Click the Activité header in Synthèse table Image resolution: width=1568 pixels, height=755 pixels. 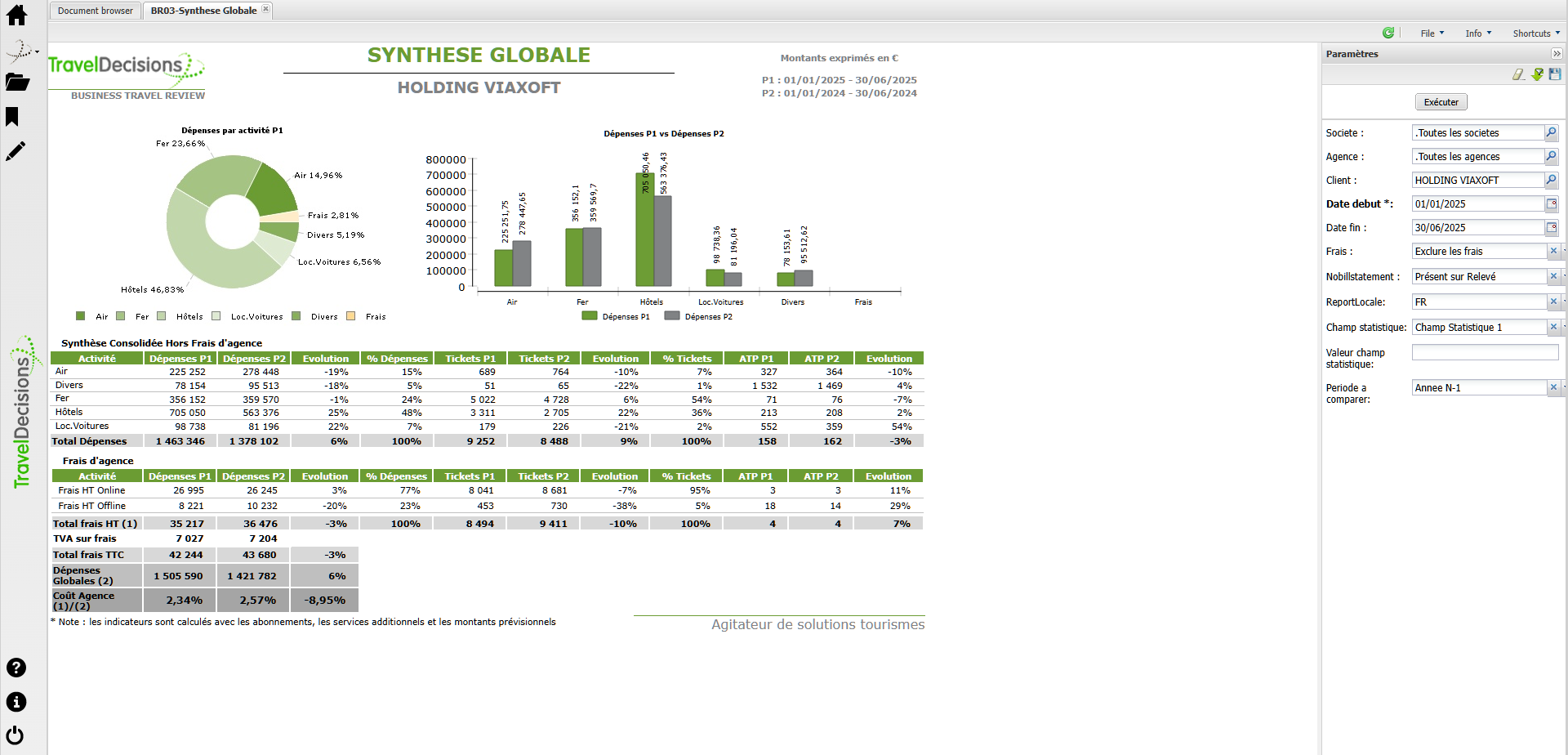(96, 358)
